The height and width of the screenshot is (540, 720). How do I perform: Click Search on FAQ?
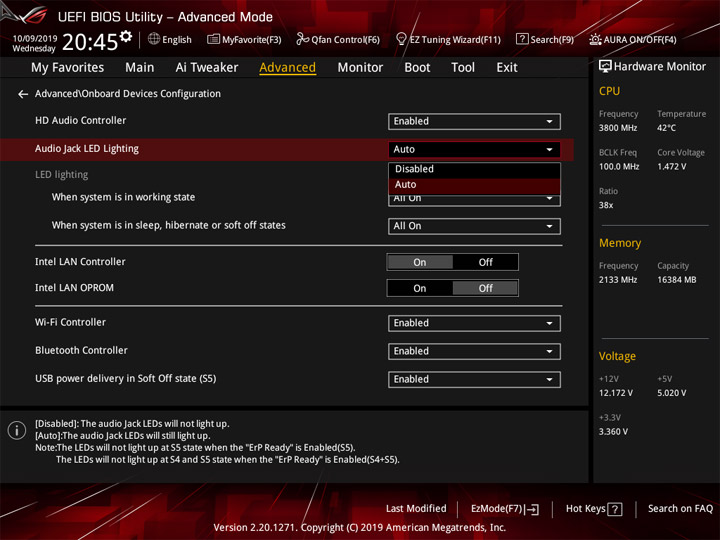tap(680, 509)
